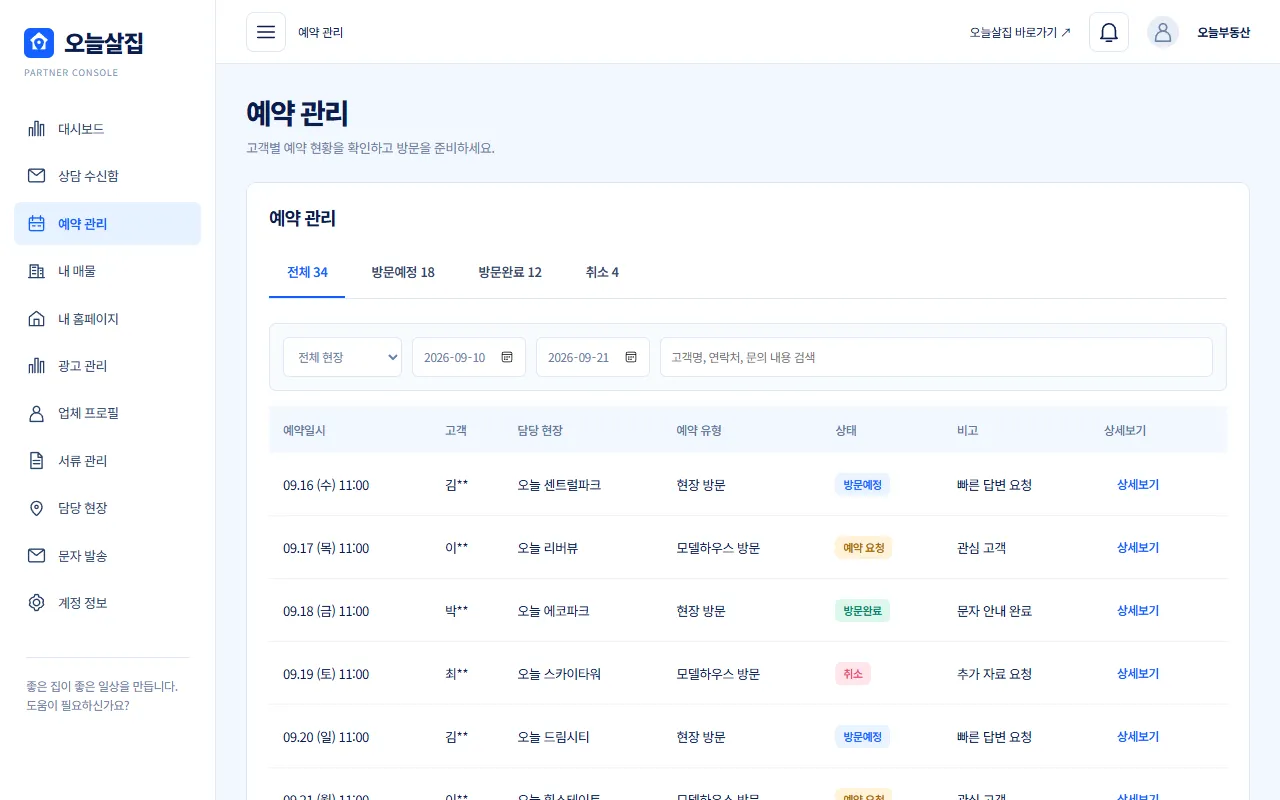Click the 대시보드 chart icon

pos(37,128)
